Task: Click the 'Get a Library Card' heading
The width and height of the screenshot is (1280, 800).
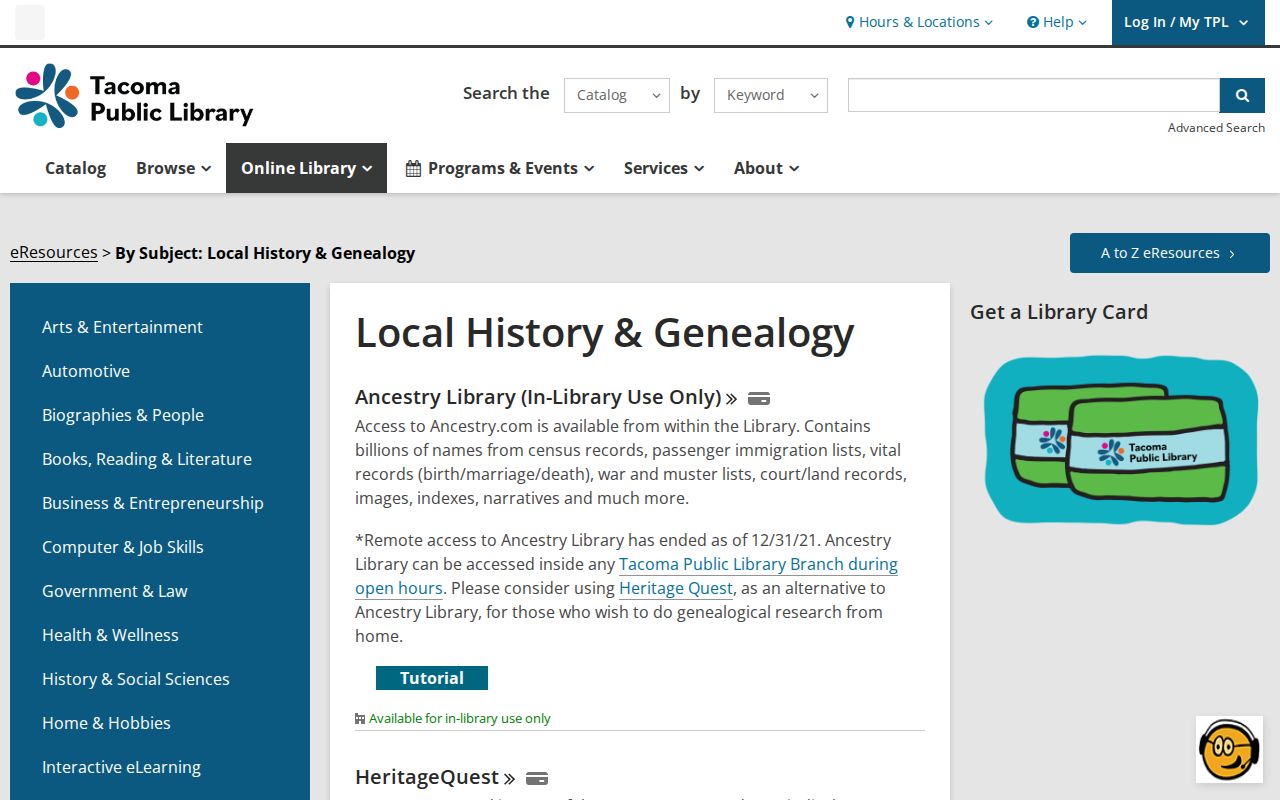Action: point(1059,312)
